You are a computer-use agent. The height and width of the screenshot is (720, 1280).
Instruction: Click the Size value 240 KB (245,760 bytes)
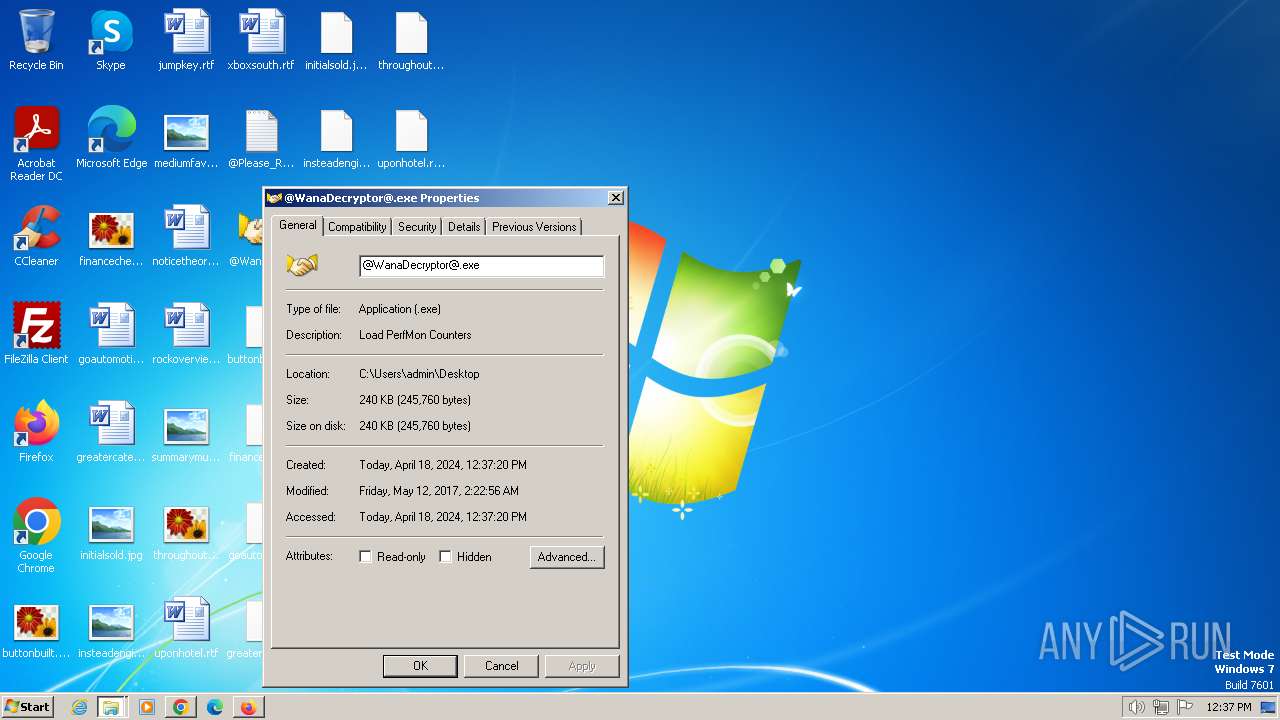tap(415, 400)
